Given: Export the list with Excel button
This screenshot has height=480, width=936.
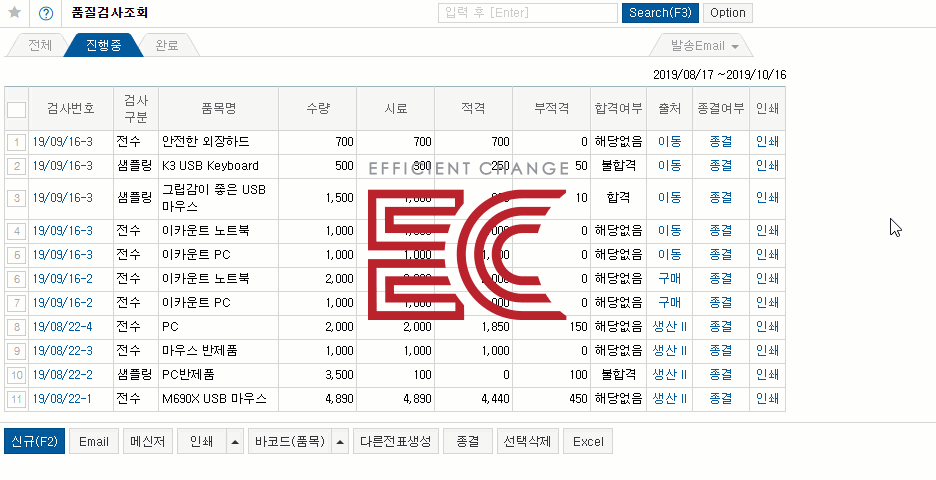Looking at the screenshot, I should [588, 442].
